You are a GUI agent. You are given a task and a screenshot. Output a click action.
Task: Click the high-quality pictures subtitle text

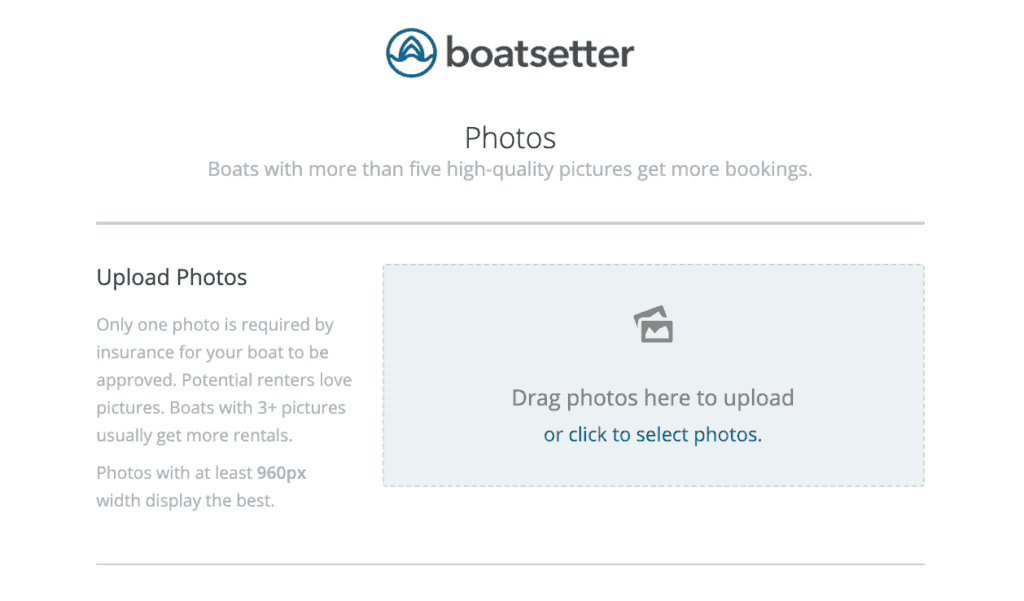pyautogui.click(x=510, y=168)
